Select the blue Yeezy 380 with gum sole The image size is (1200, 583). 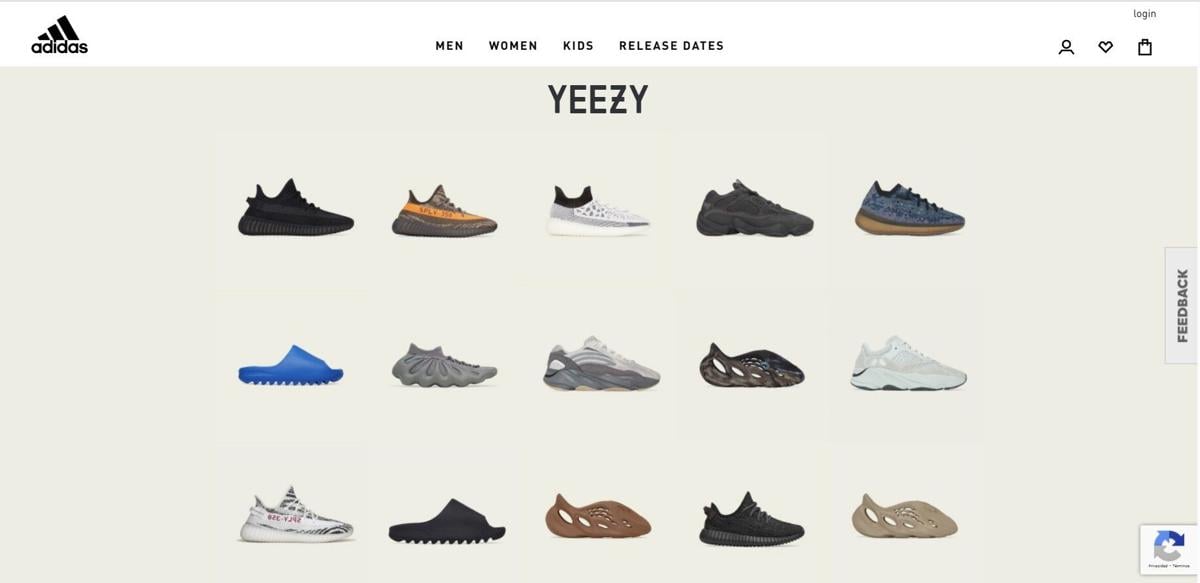[910, 208]
